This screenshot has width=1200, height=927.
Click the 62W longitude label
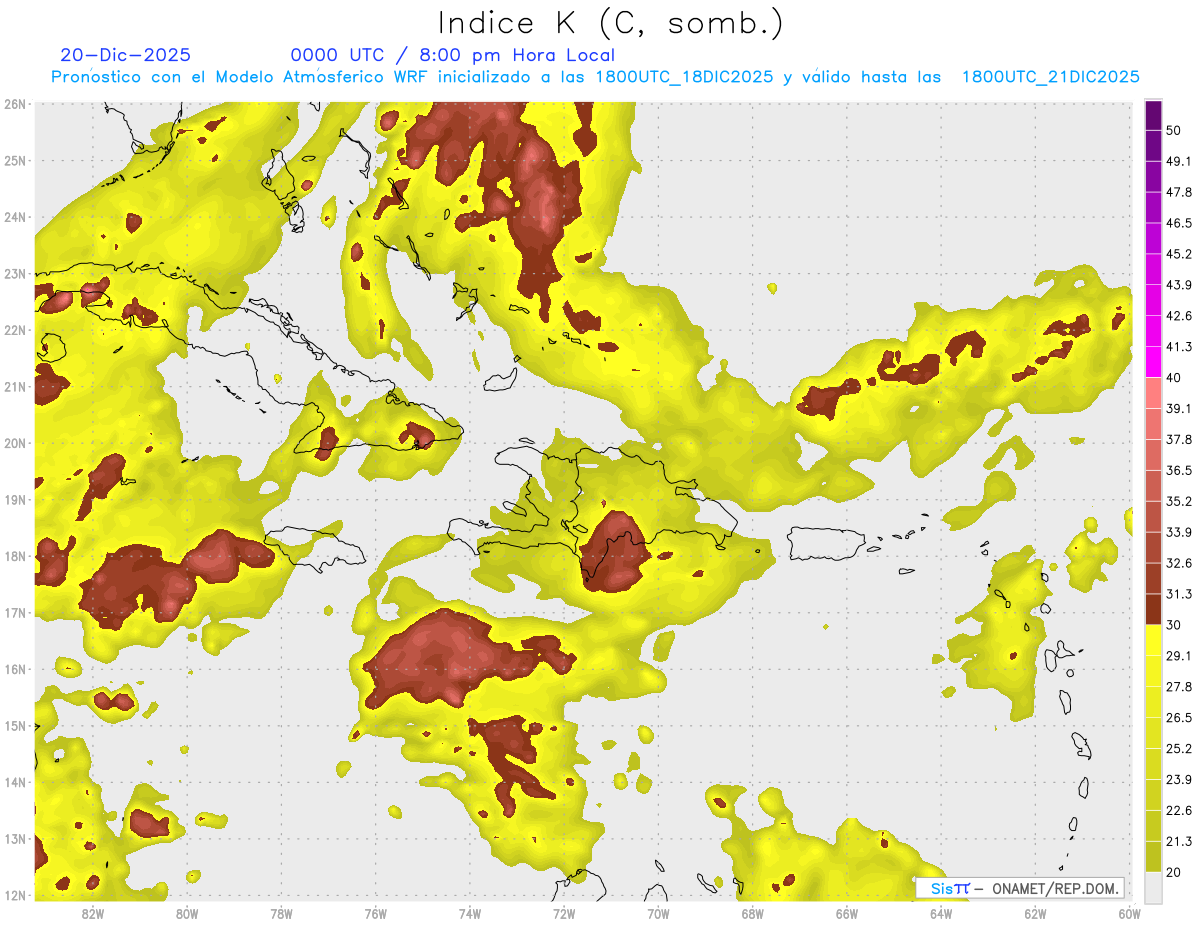pyautogui.click(x=1035, y=913)
